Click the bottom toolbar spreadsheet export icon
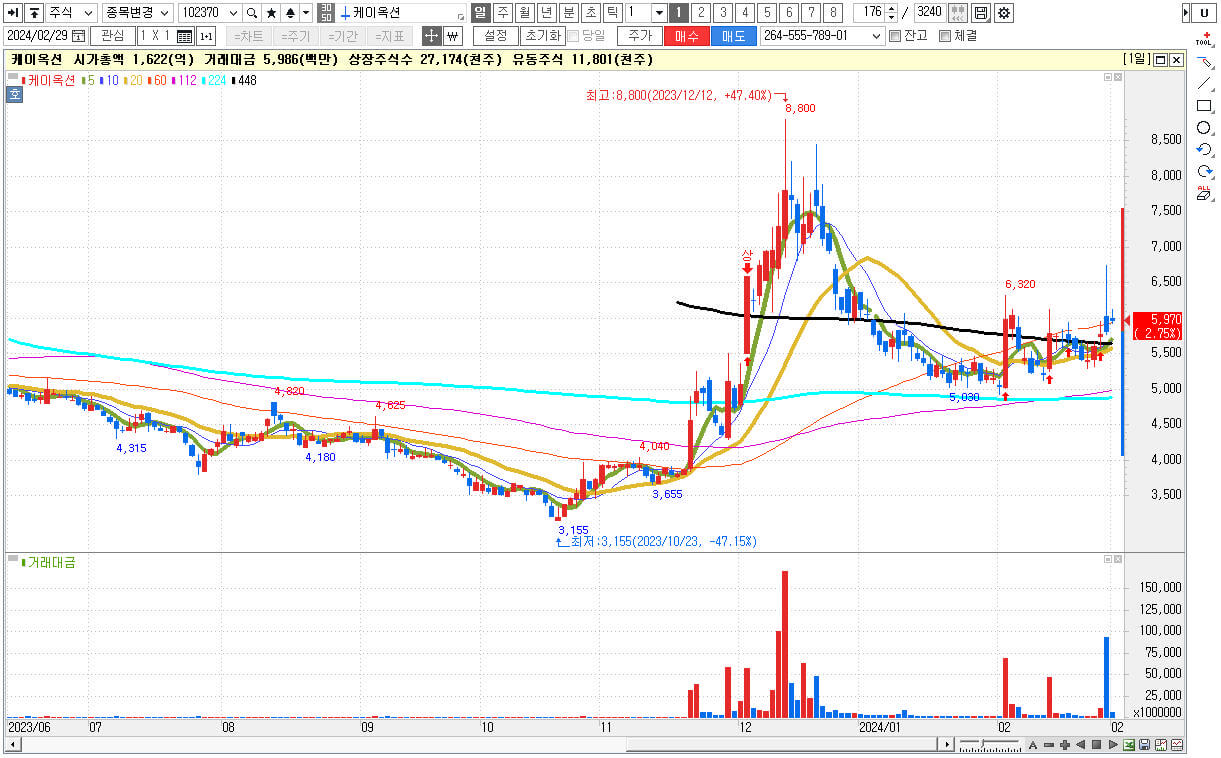1221x758 pixels. tap(1129, 745)
